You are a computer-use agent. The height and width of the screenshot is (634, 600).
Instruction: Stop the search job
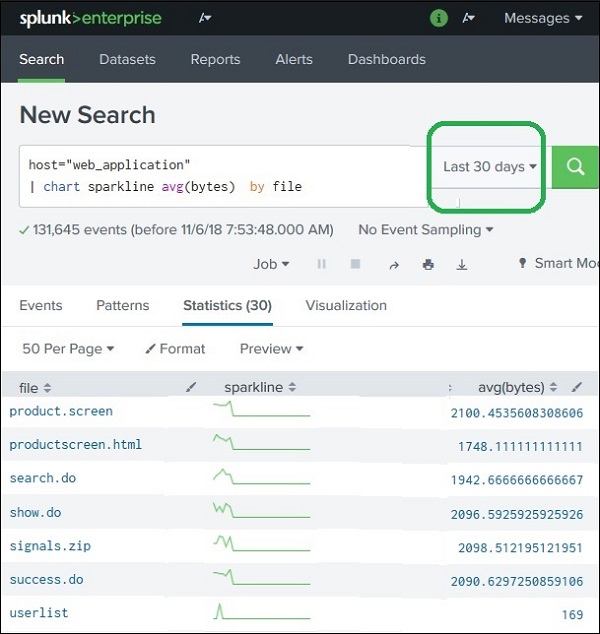point(355,264)
